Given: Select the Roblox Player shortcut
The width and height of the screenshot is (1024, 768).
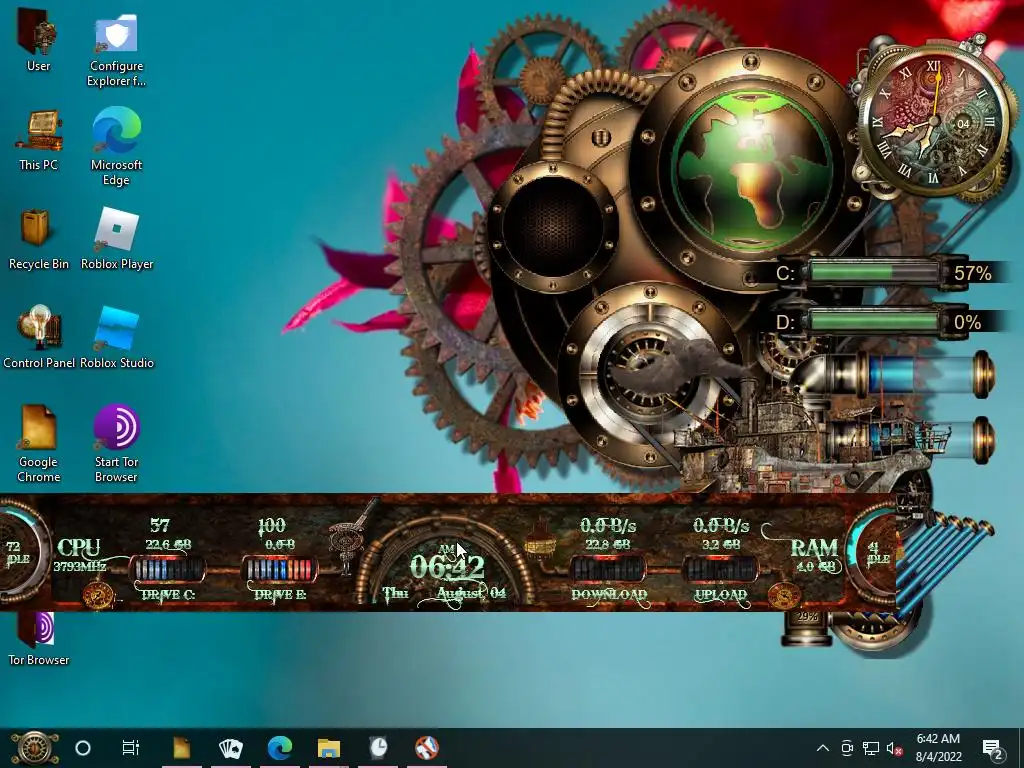Looking at the screenshot, I should pyautogui.click(x=116, y=239).
